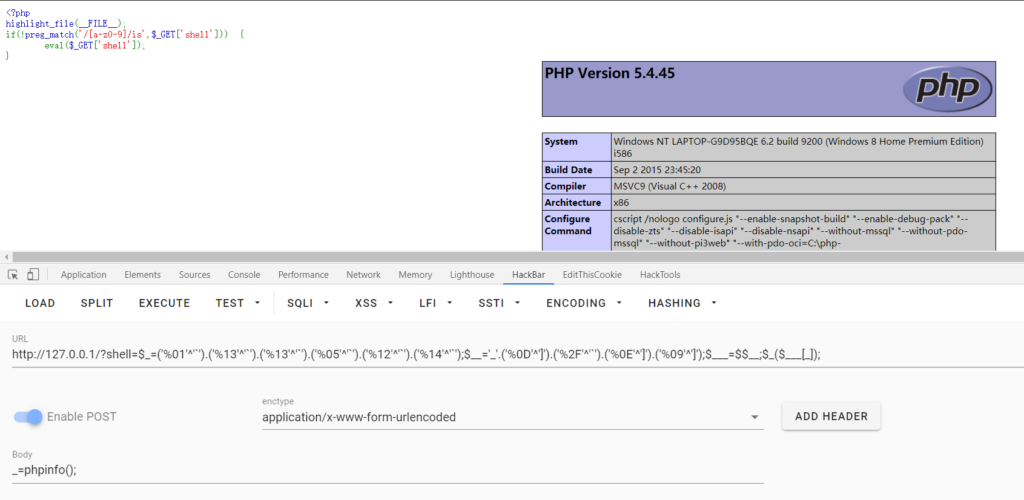Open the ENCODING dropdown menu

coord(583,303)
